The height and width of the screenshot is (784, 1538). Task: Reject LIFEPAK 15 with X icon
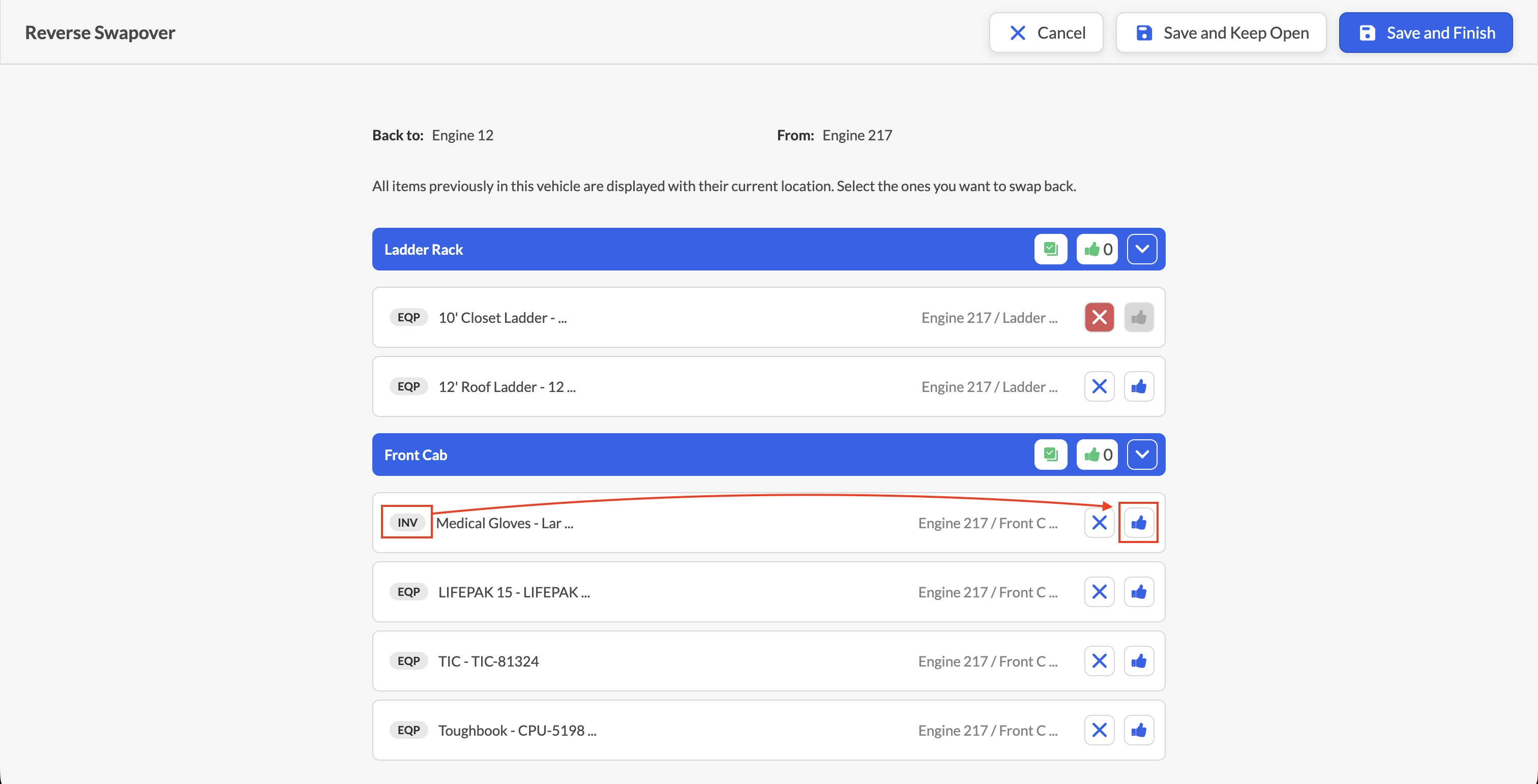pos(1100,592)
